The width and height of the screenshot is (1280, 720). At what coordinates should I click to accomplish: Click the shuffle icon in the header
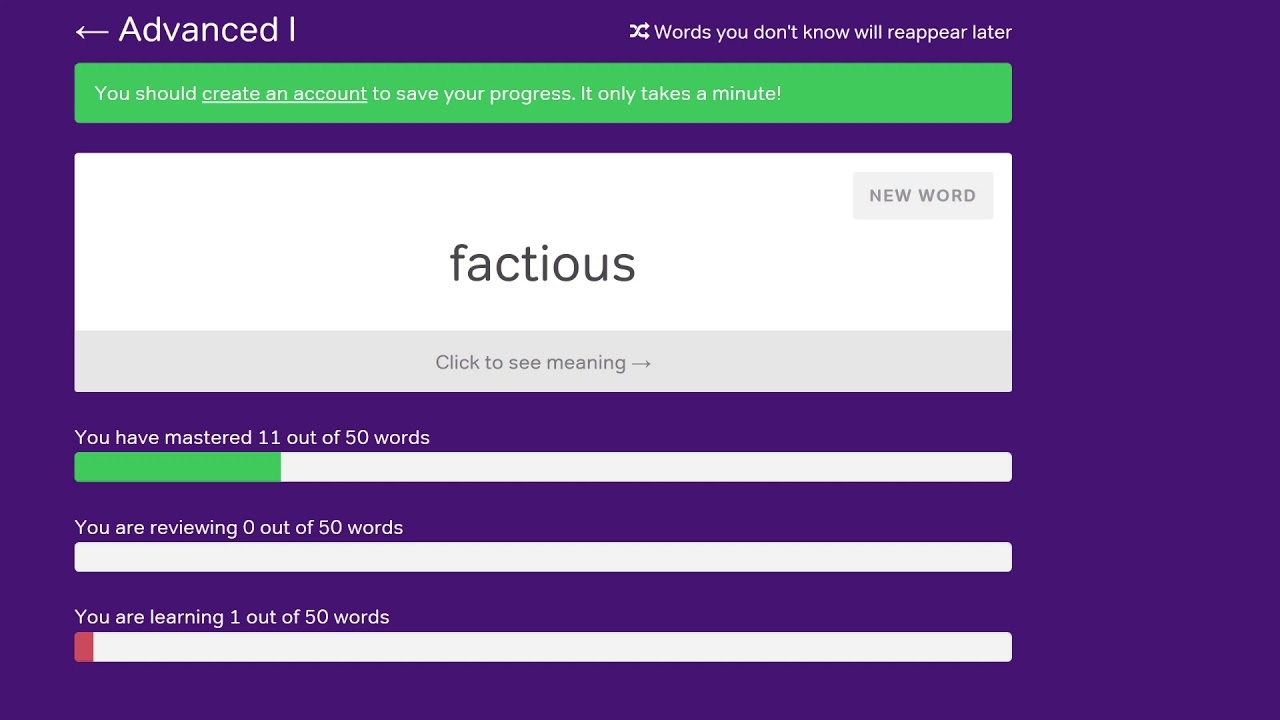[639, 32]
